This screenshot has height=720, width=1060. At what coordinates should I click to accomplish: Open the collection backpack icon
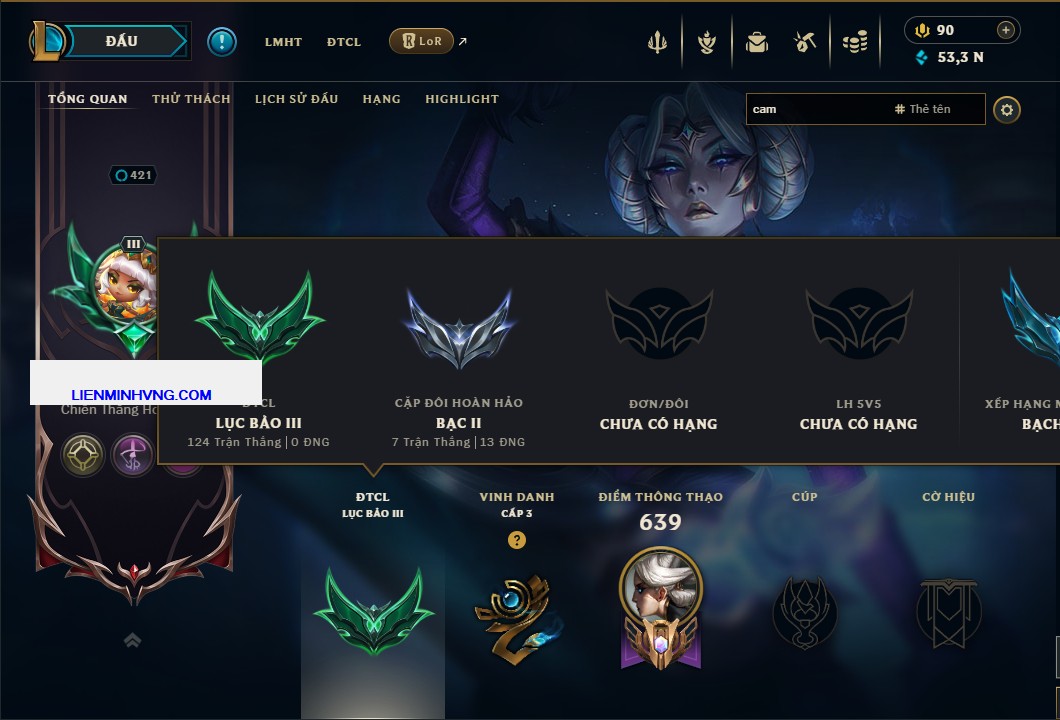click(x=756, y=43)
